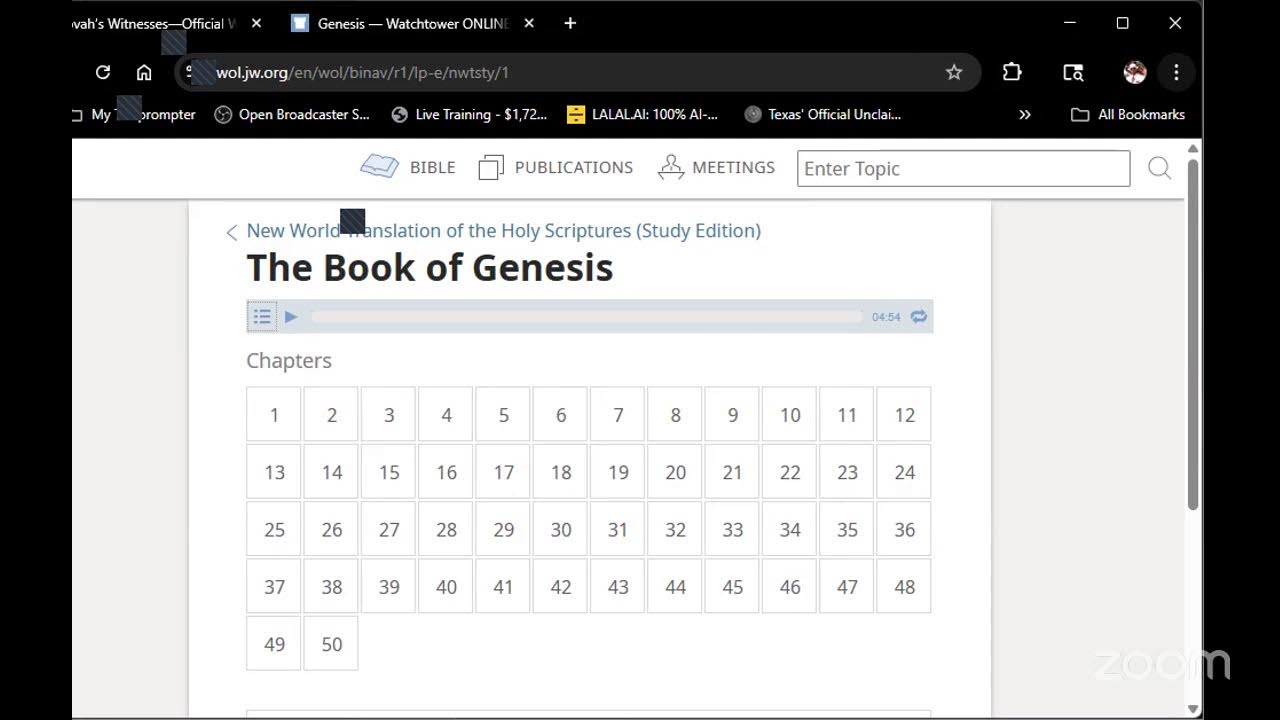Open the browser extensions puzzle icon
1280x720 pixels.
[x=1012, y=72]
